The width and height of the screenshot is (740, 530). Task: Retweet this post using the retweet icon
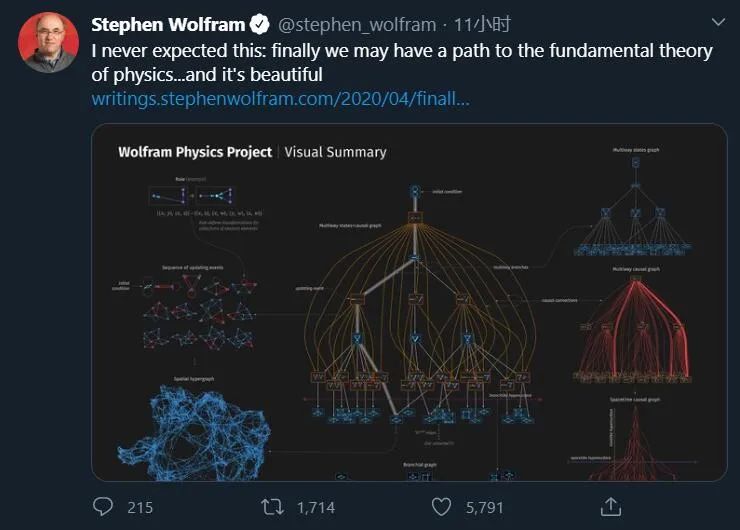[271, 507]
